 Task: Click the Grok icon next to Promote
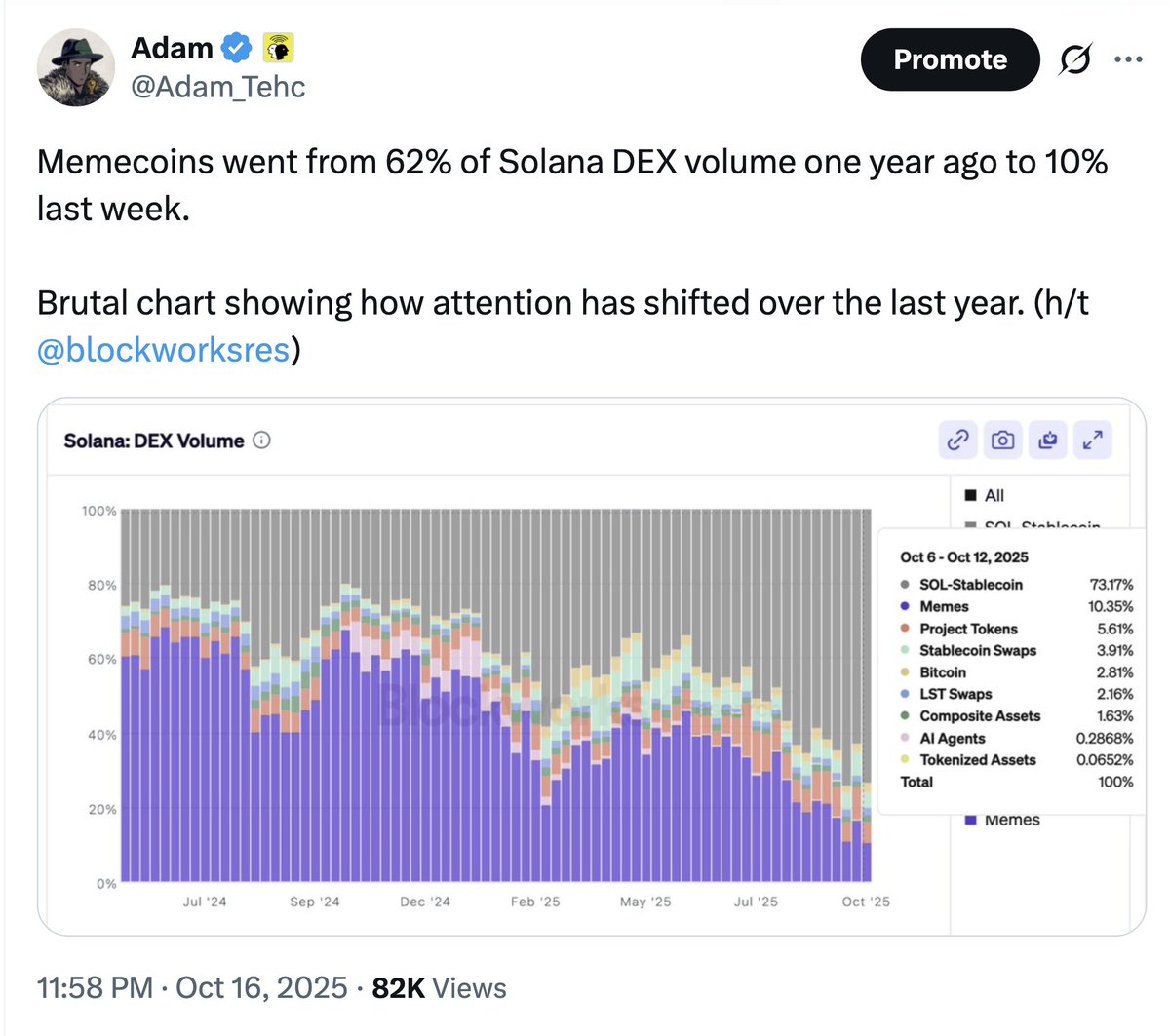[1074, 60]
